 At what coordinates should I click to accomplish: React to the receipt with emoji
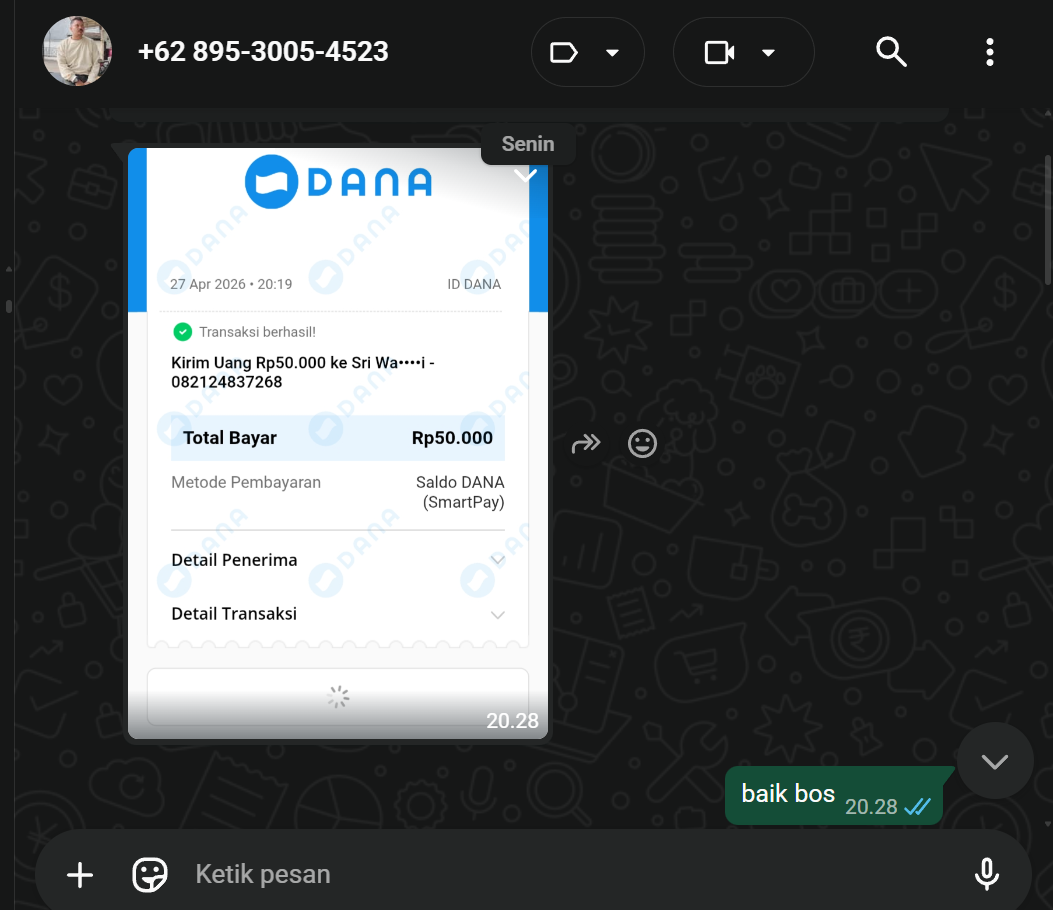[642, 443]
